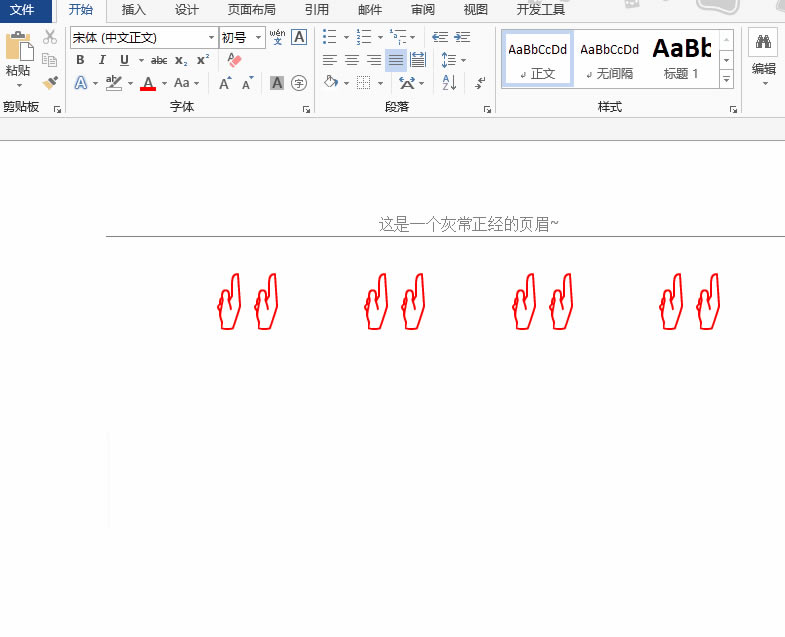785x637 pixels.
Task: Open paragraph dialog launcher
Action: (x=487, y=109)
